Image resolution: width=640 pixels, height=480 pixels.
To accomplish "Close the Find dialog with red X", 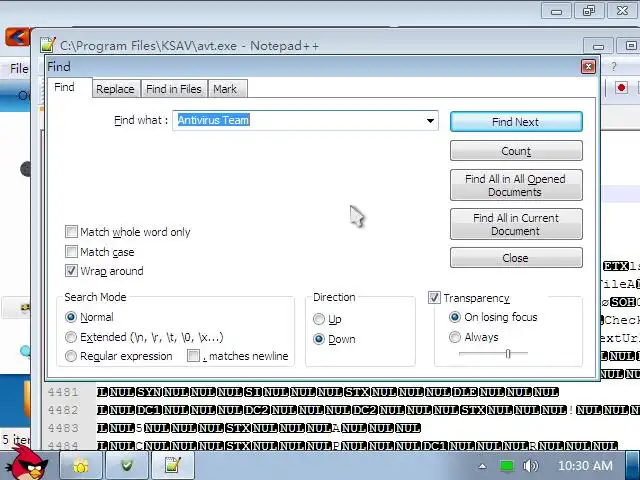I will pos(588,67).
